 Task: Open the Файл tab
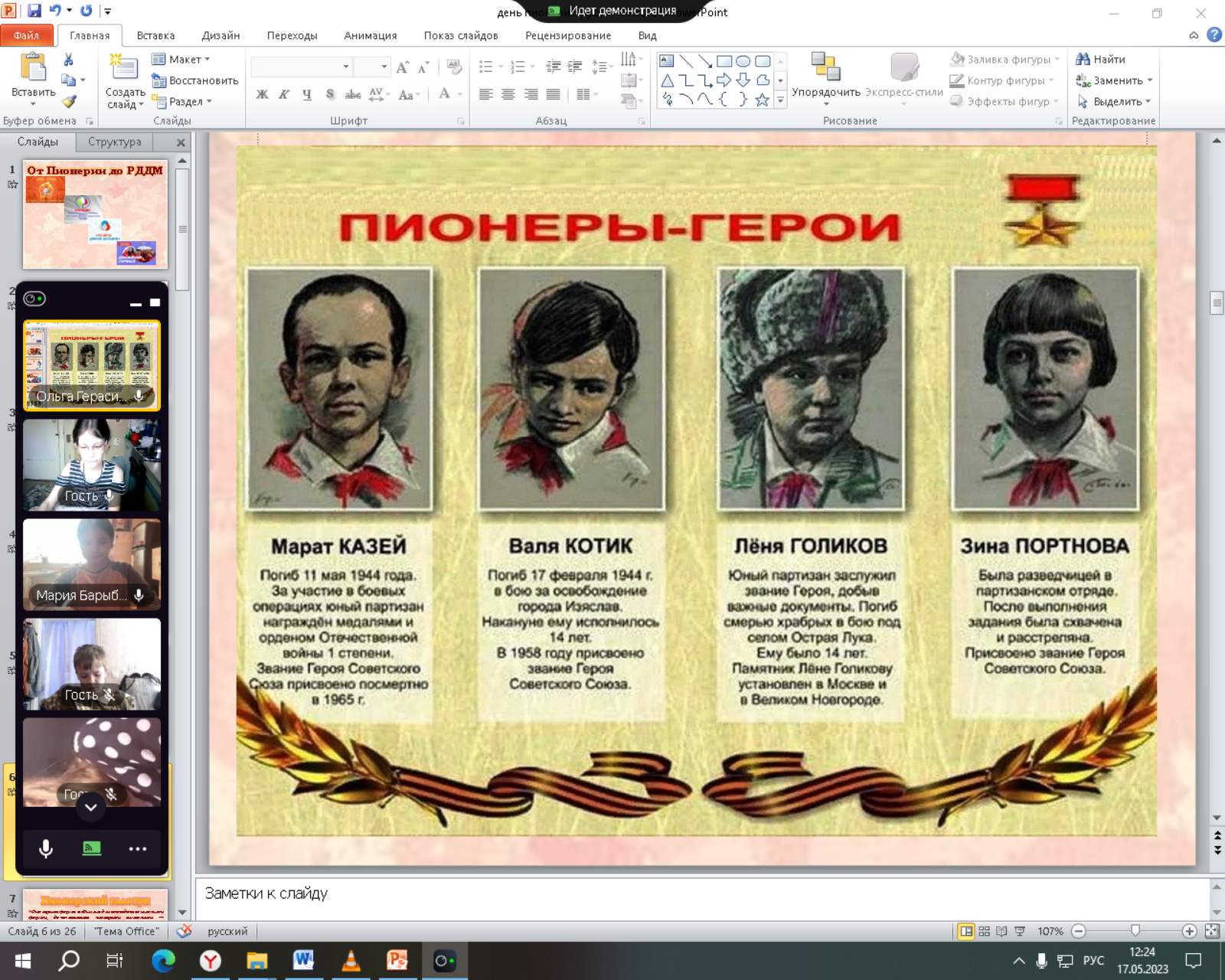tap(26, 35)
